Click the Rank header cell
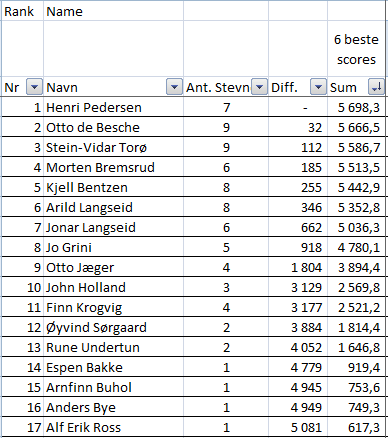The height and width of the screenshot is (438, 388). pyautogui.click(x=22, y=11)
